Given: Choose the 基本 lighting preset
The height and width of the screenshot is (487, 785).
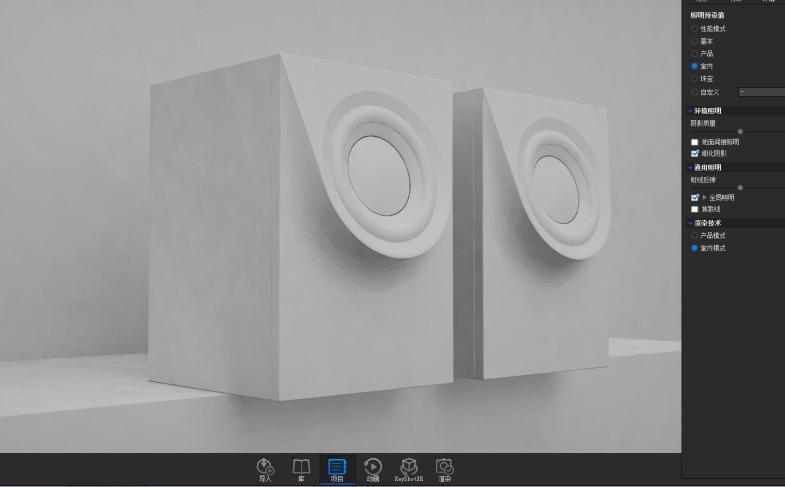Looking at the screenshot, I should pos(694,41).
